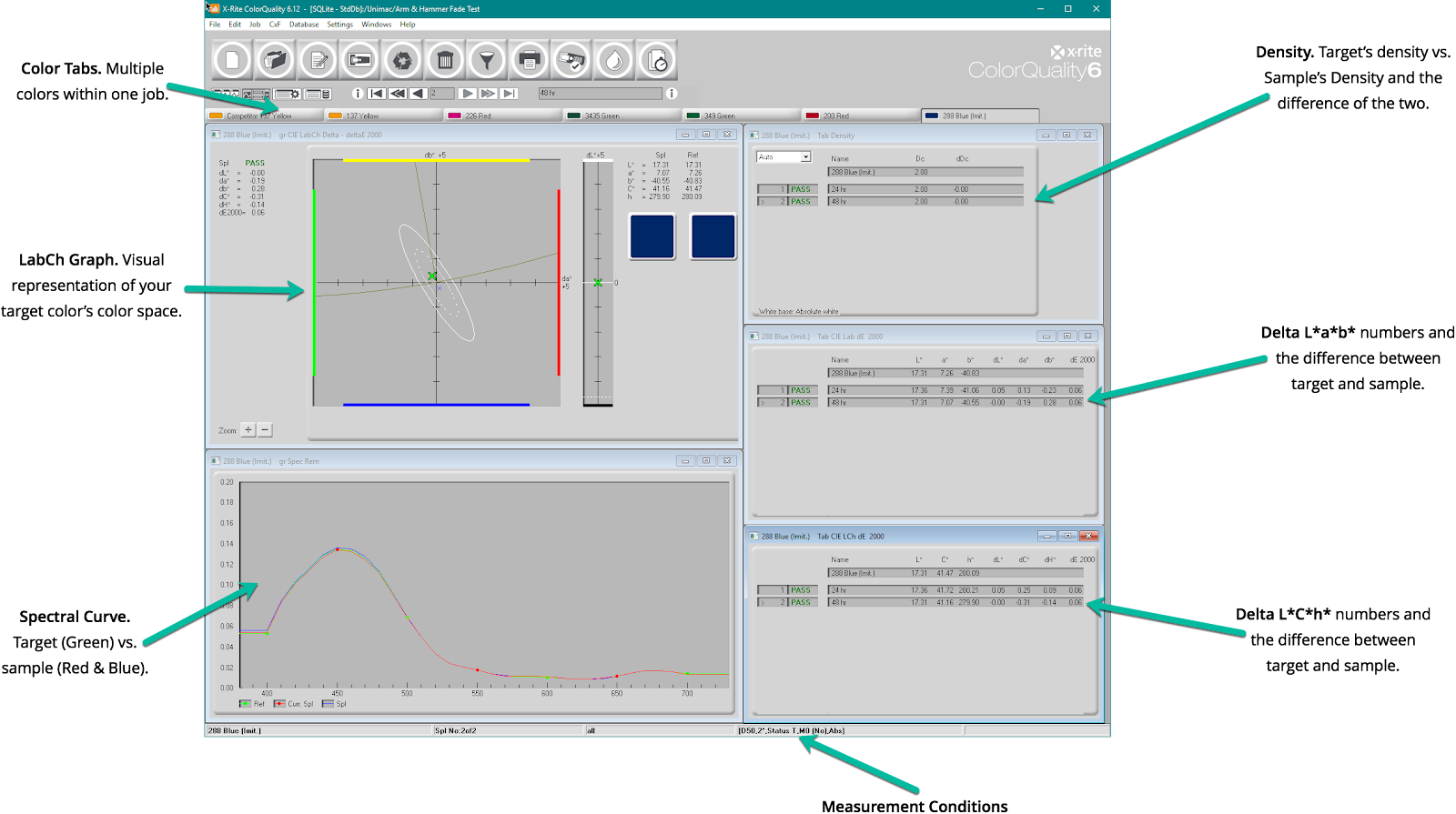
Task: Open the Edit menu
Action: tap(235, 25)
